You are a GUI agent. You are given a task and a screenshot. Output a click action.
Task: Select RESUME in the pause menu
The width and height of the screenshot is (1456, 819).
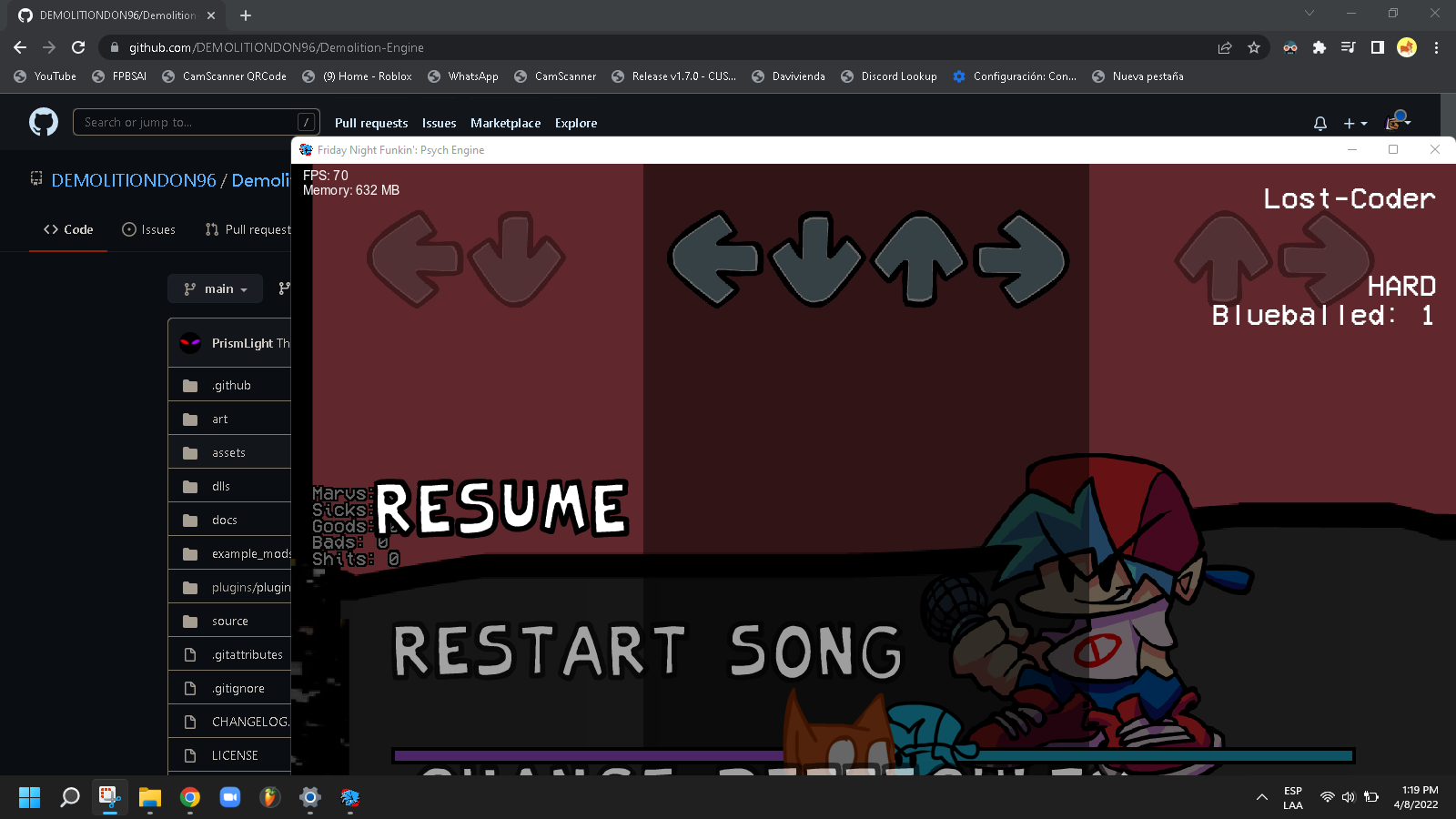point(501,507)
